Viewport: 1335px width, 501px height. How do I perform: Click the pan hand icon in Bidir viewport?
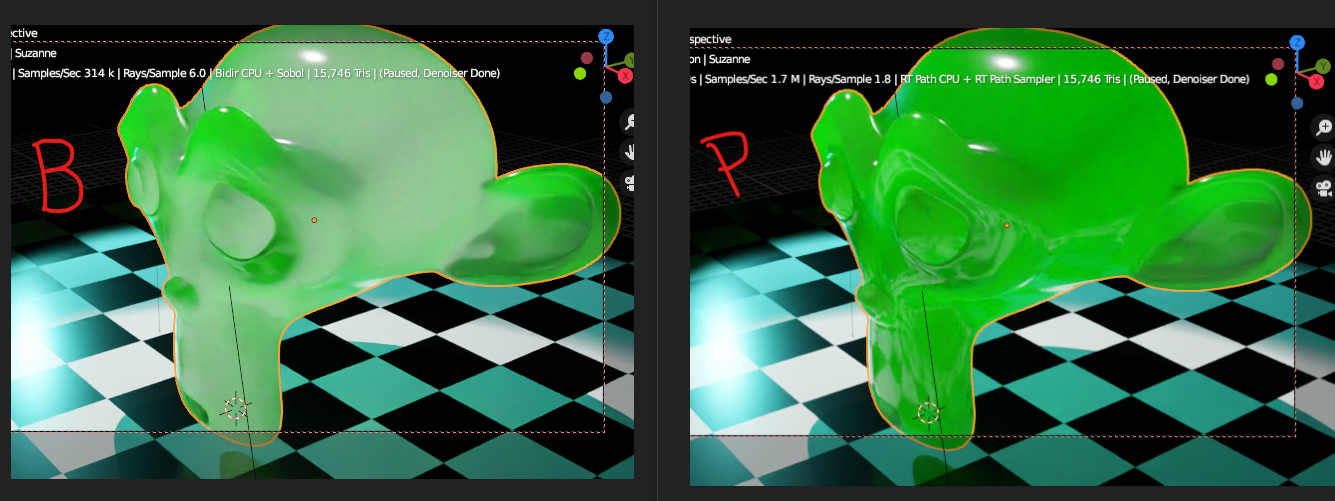click(x=630, y=152)
